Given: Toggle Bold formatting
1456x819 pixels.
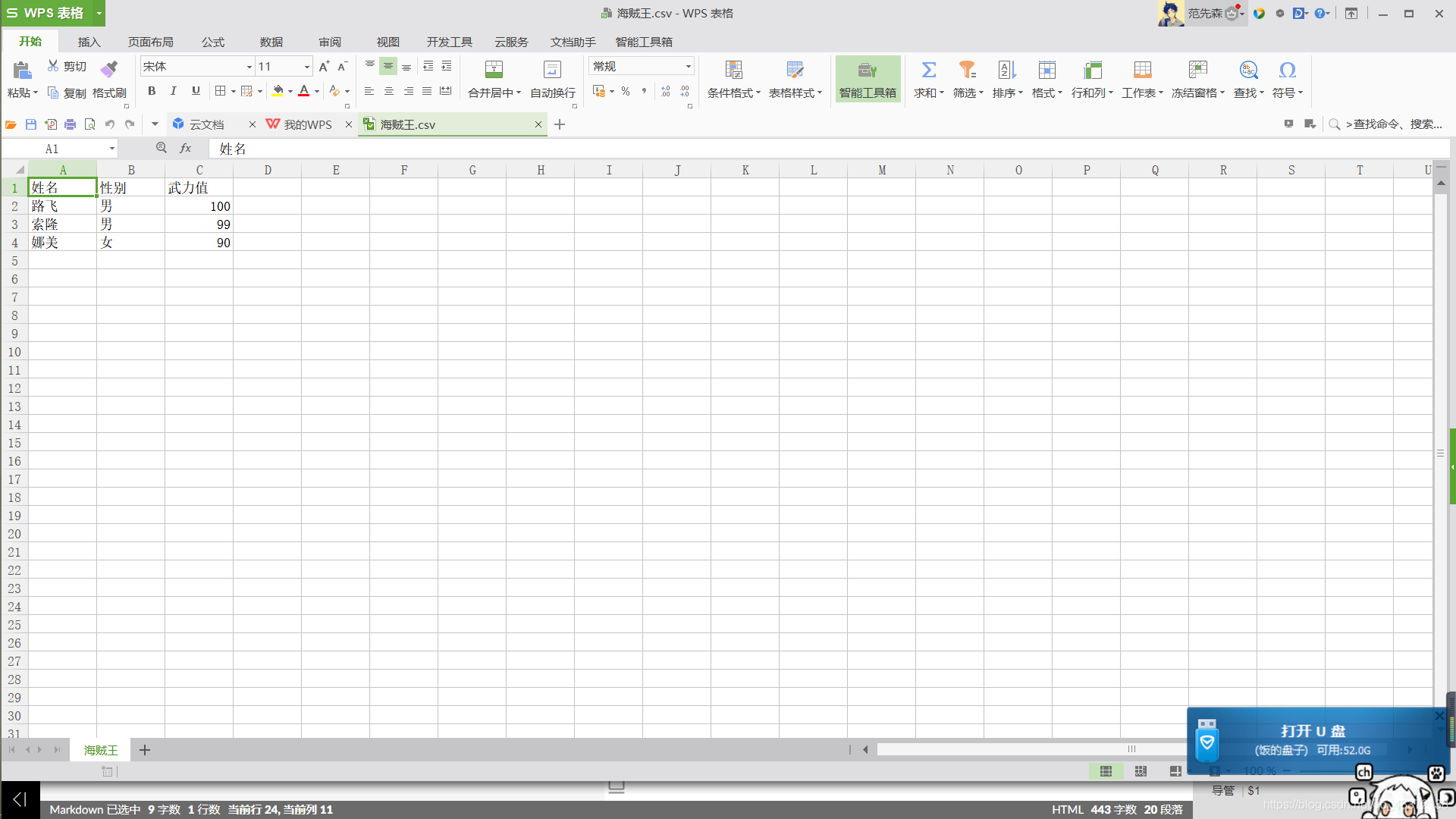Looking at the screenshot, I should click(152, 91).
